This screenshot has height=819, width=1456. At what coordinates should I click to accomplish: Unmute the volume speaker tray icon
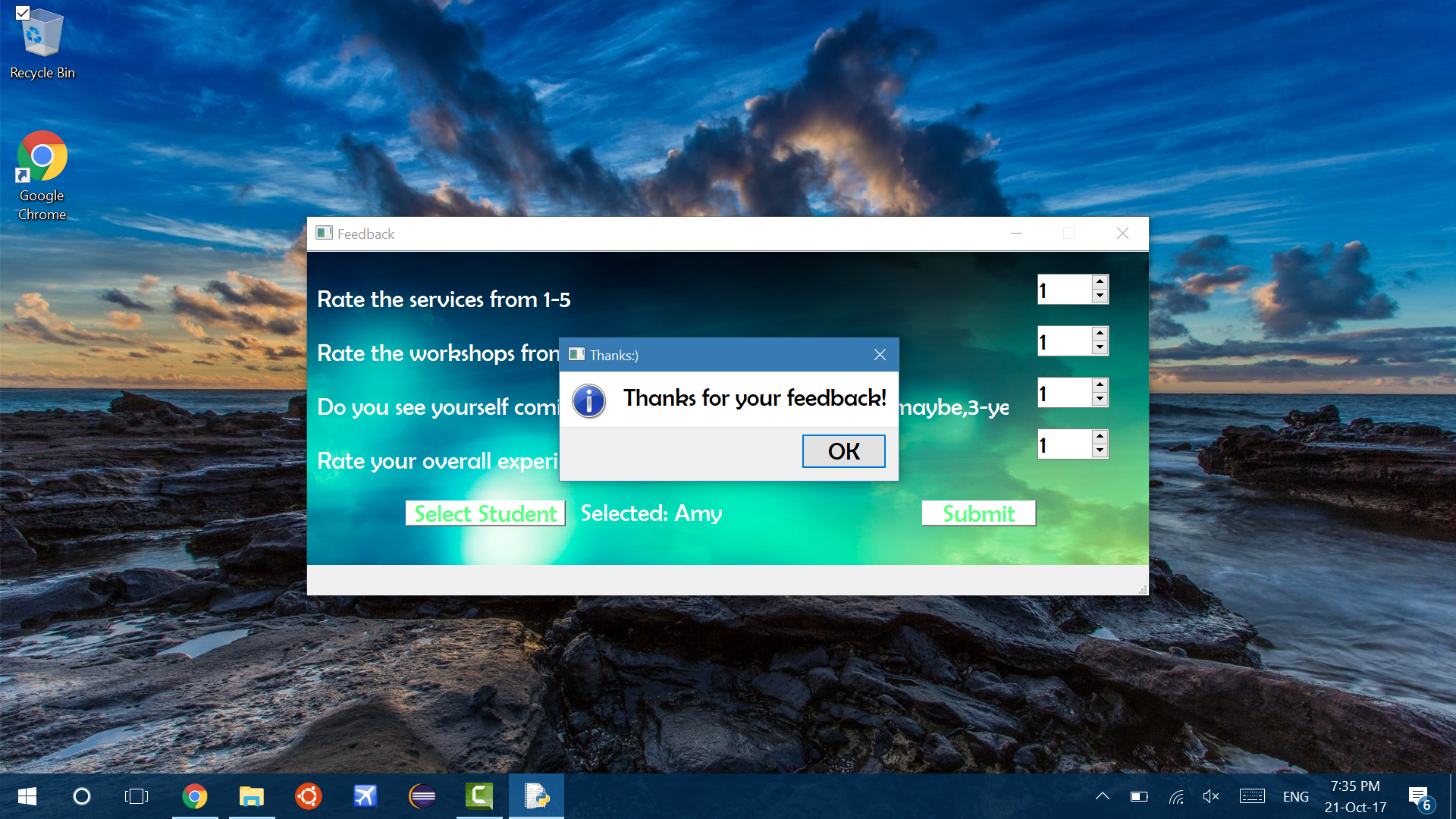(x=1211, y=796)
